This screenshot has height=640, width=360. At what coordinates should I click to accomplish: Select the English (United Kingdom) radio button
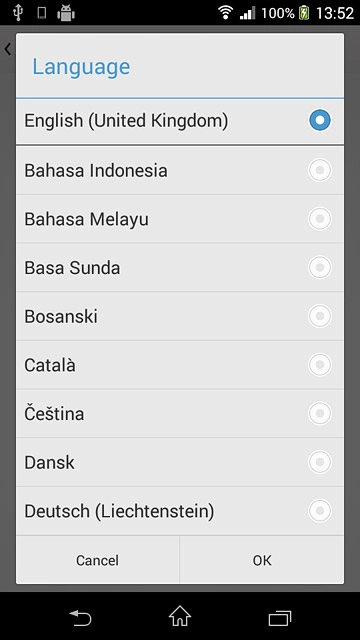(x=320, y=120)
